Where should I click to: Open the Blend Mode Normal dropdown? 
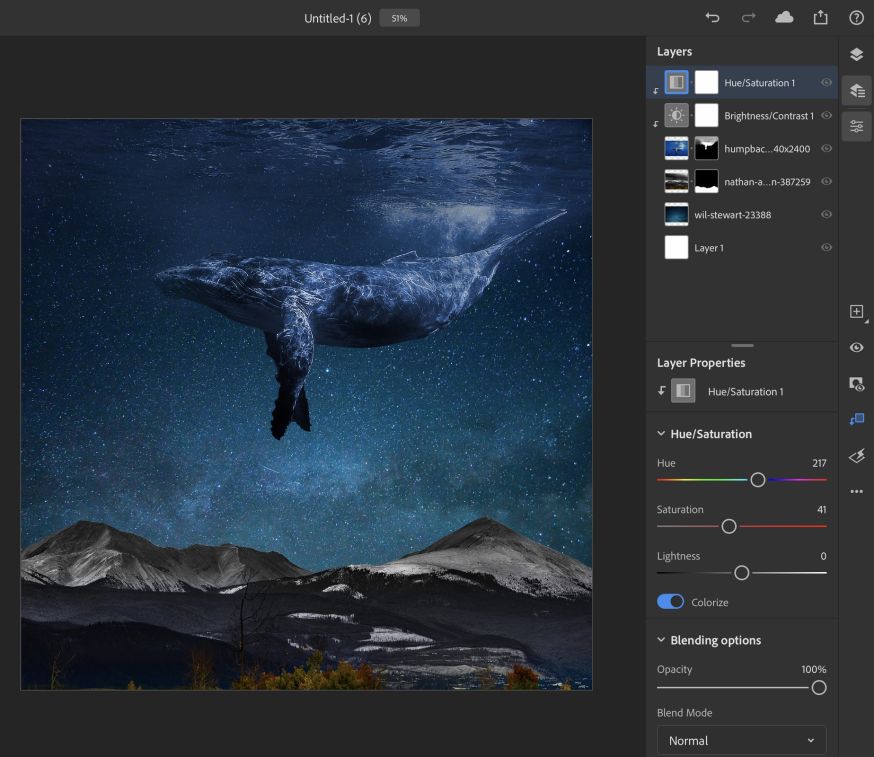pyautogui.click(x=741, y=740)
